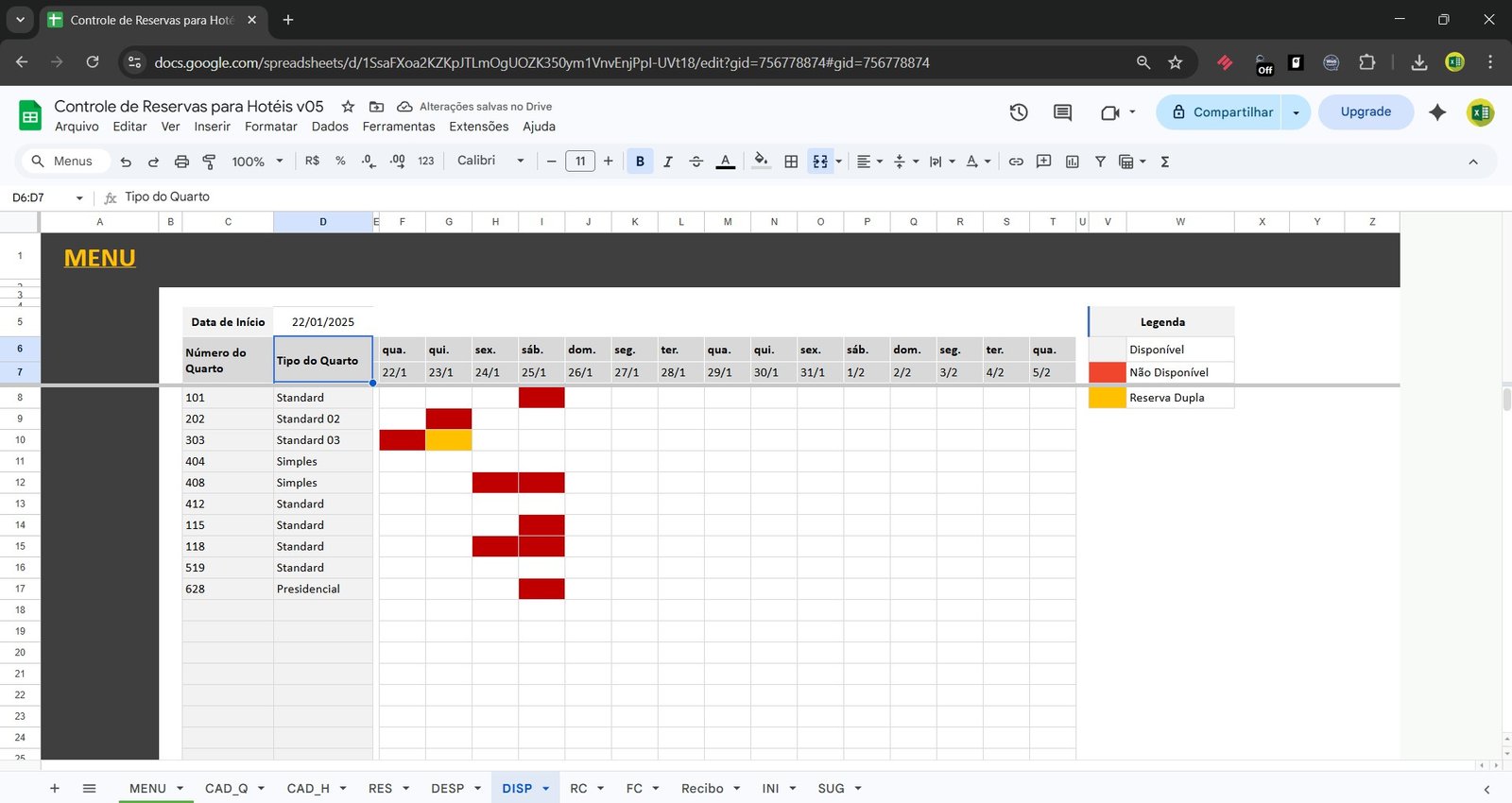
Task: Click the font size field showing 11
Action: click(580, 162)
